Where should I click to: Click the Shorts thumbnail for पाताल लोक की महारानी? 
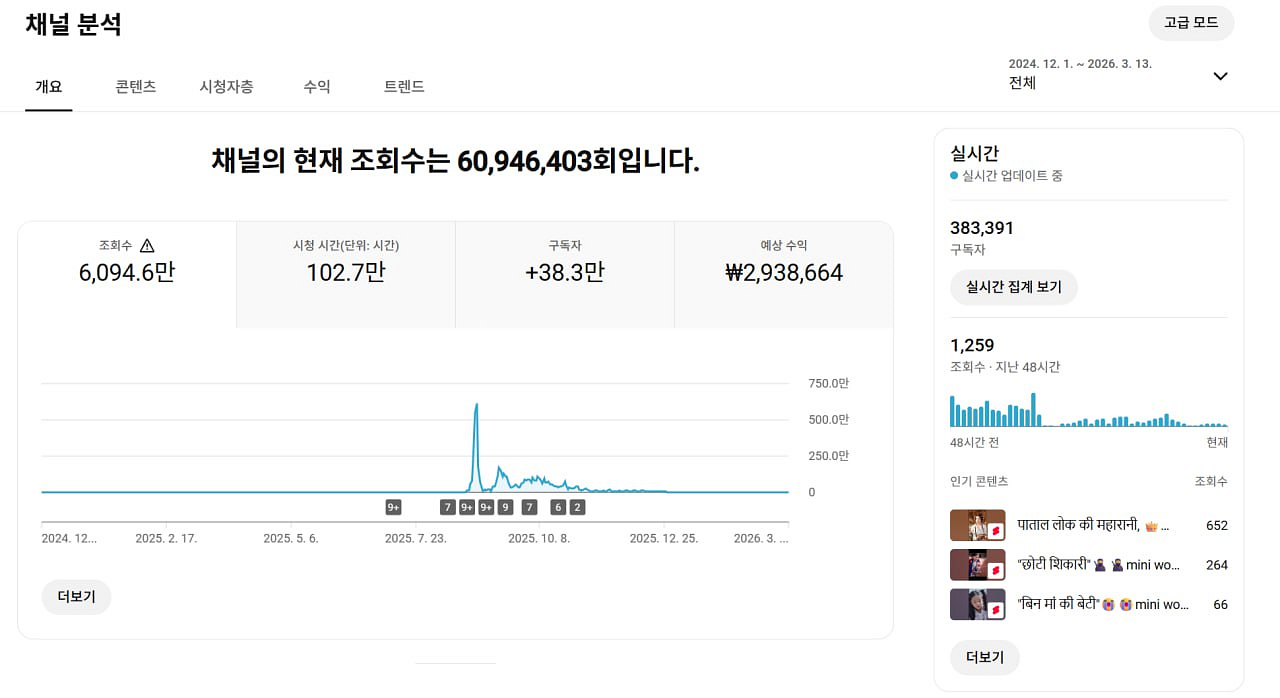point(976,525)
